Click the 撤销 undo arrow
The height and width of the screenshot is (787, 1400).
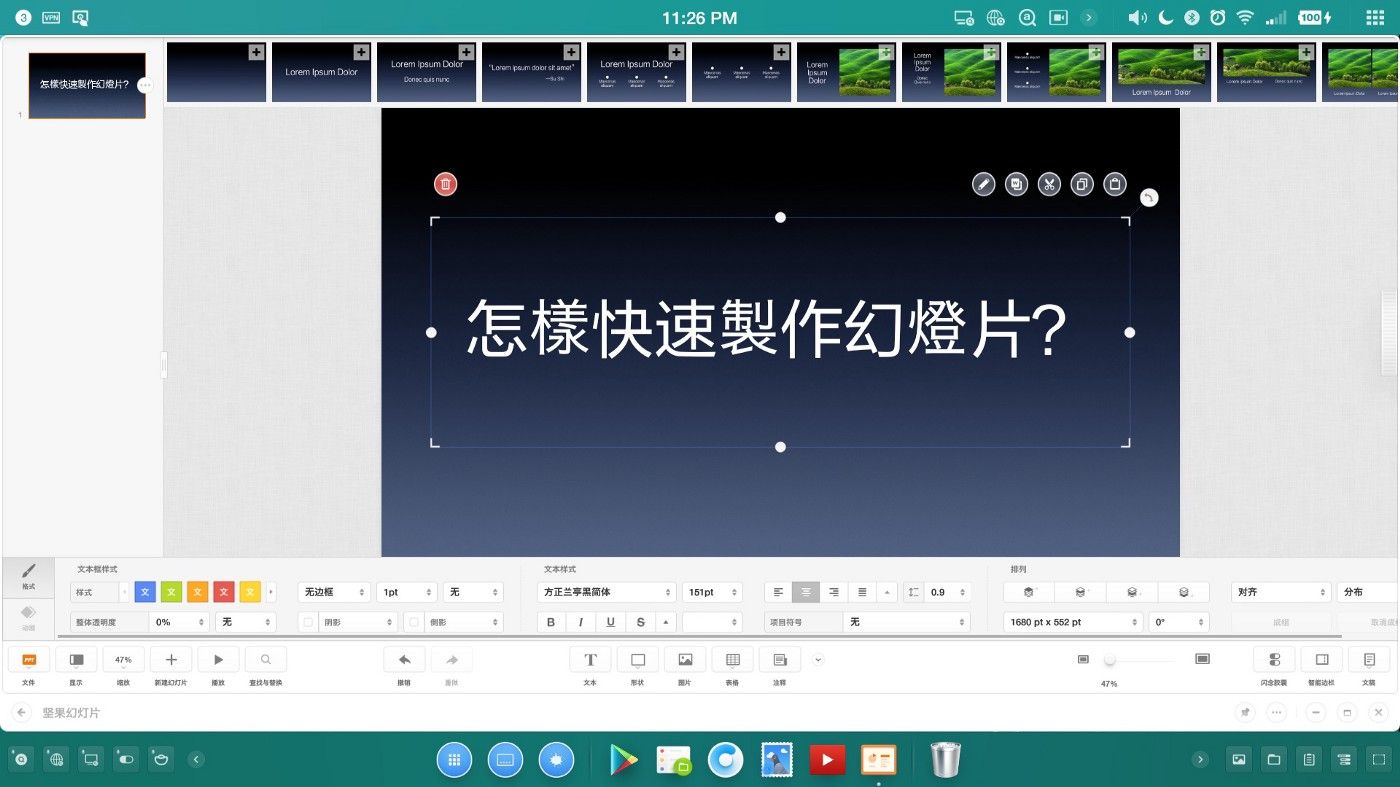(404, 660)
